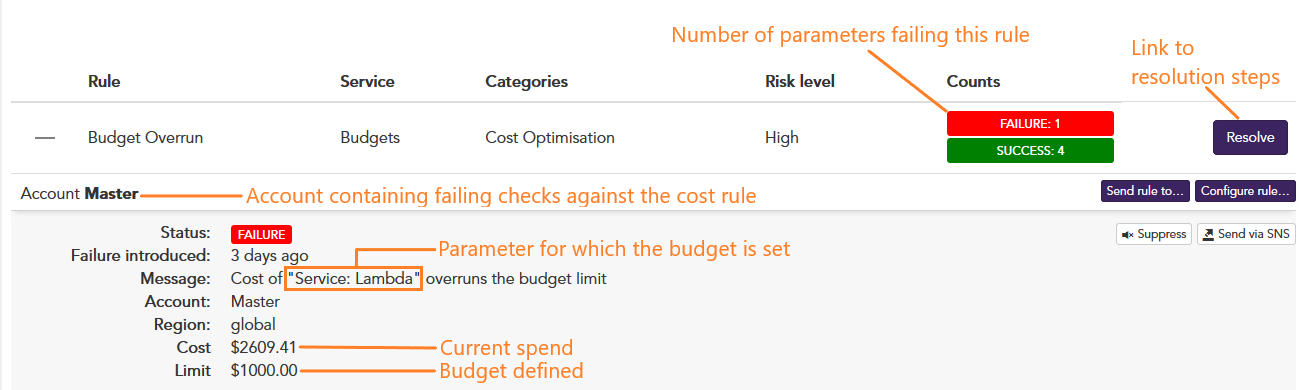Click the Categories column header

pos(526,81)
